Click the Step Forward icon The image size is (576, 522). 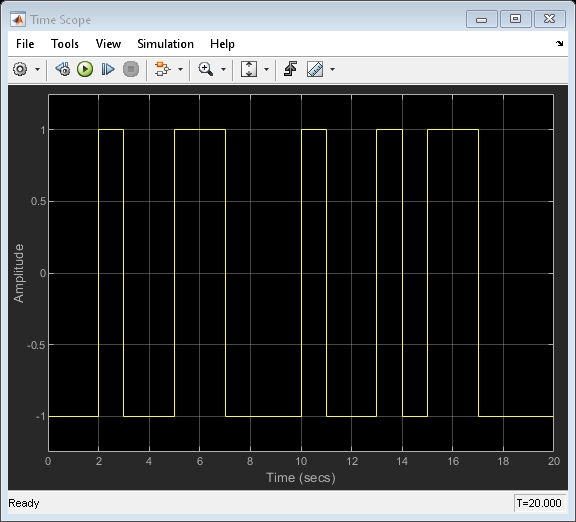[x=108, y=69]
